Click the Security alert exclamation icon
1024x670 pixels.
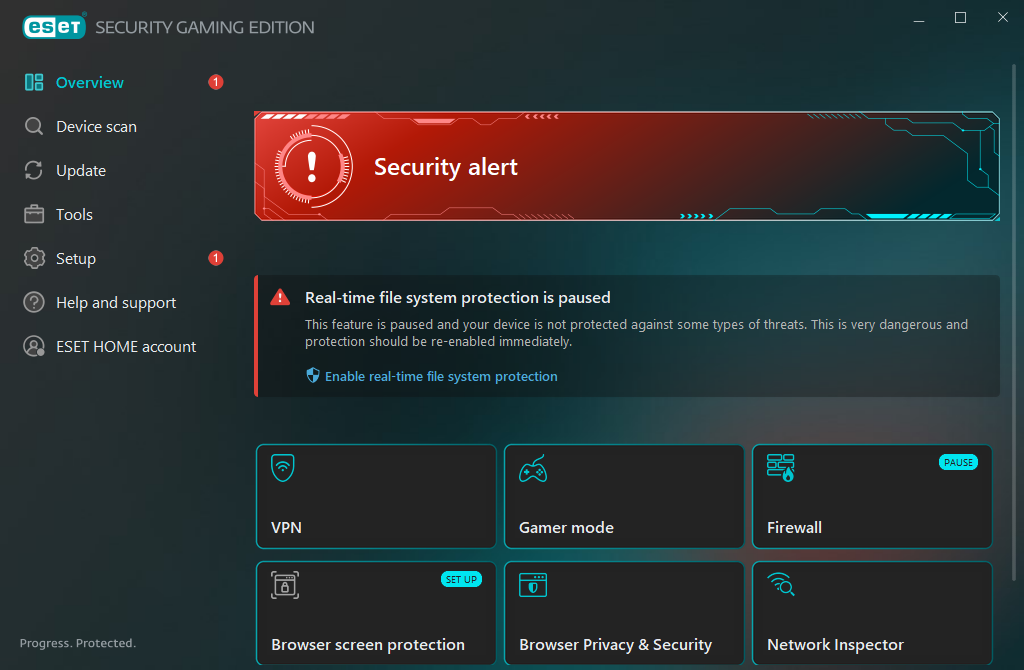point(312,167)
